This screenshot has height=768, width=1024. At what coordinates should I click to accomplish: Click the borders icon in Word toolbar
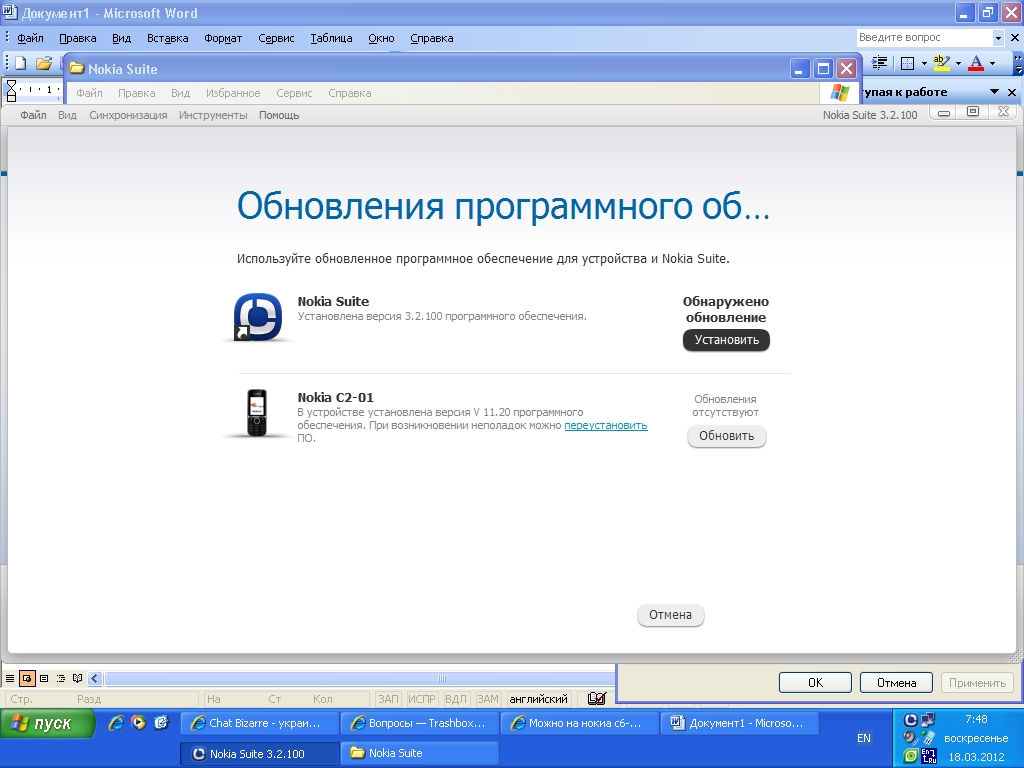click(907, 63)
